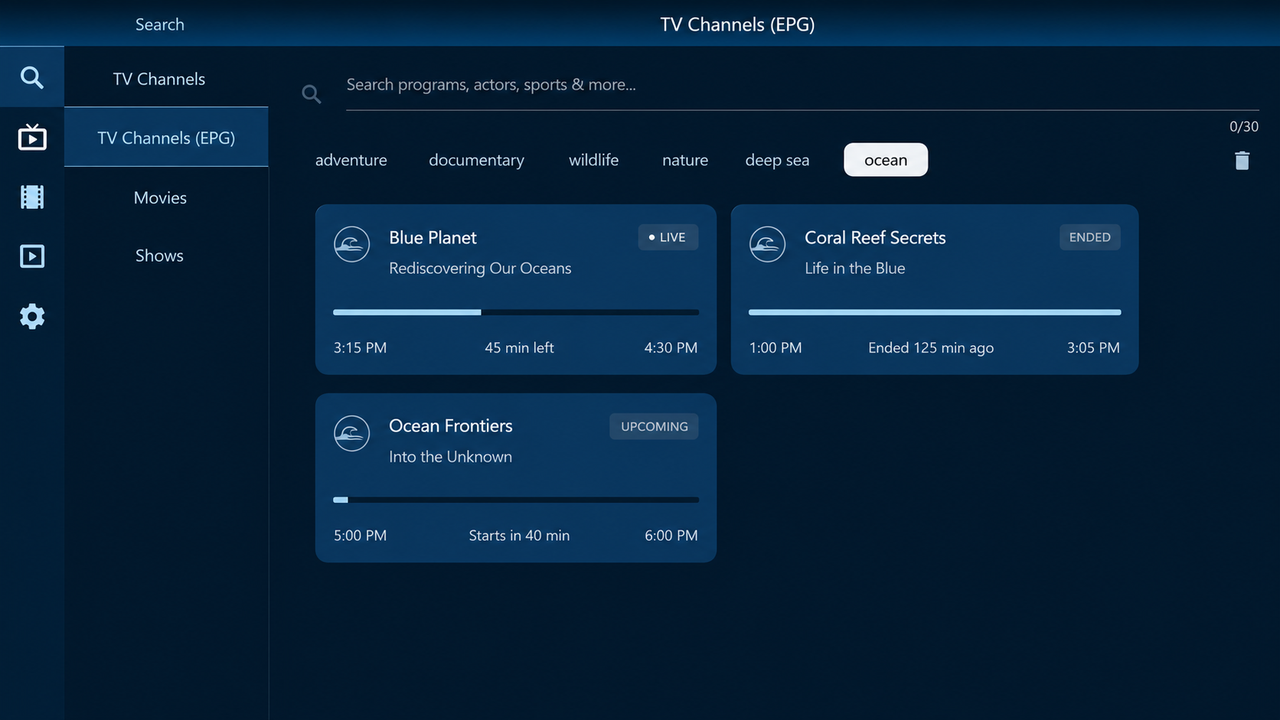Click '45 min left' text
The width and height of the screenshot is (1280, 720).
(519, 348)
